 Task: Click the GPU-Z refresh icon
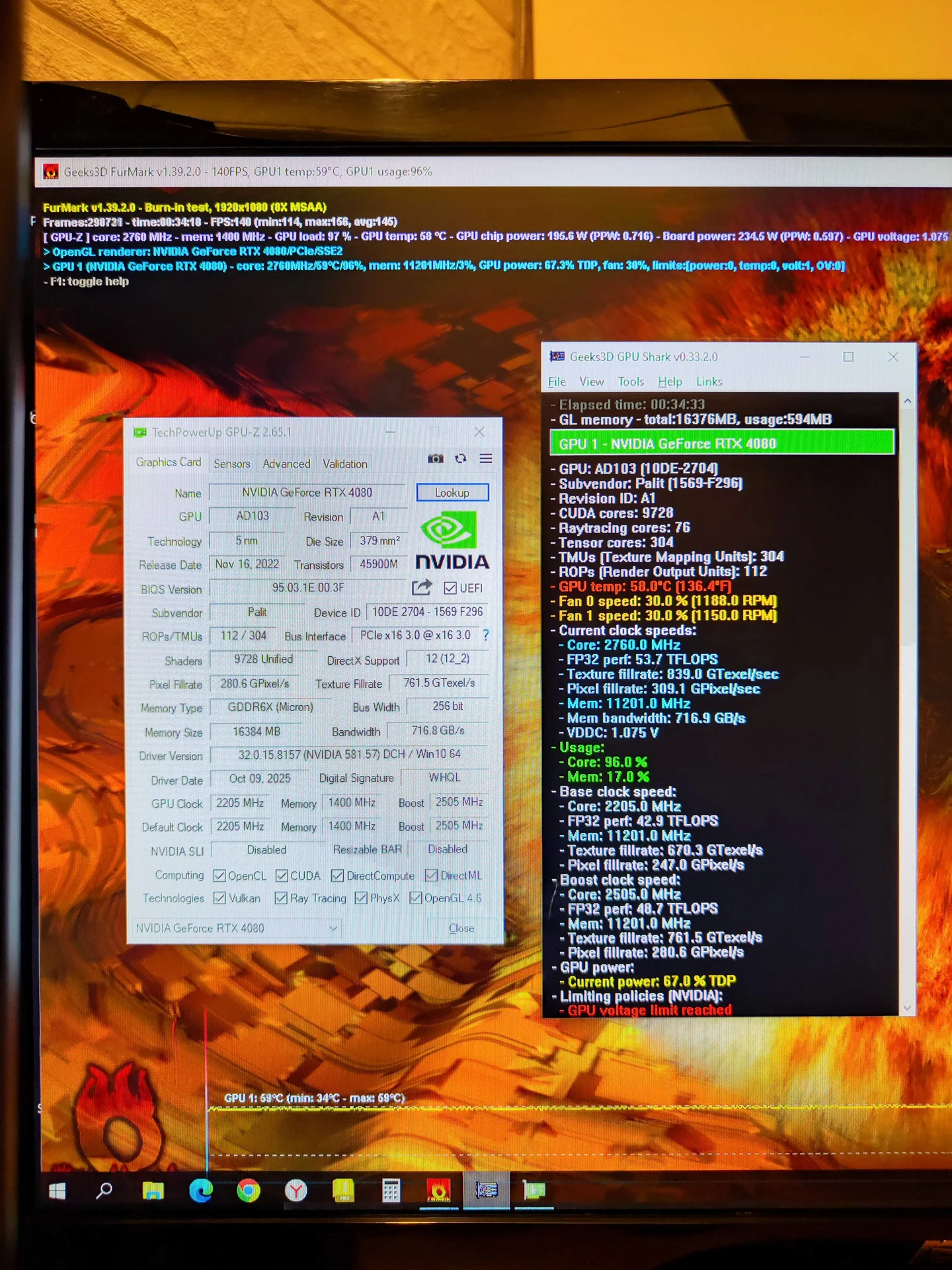(461, 458)
